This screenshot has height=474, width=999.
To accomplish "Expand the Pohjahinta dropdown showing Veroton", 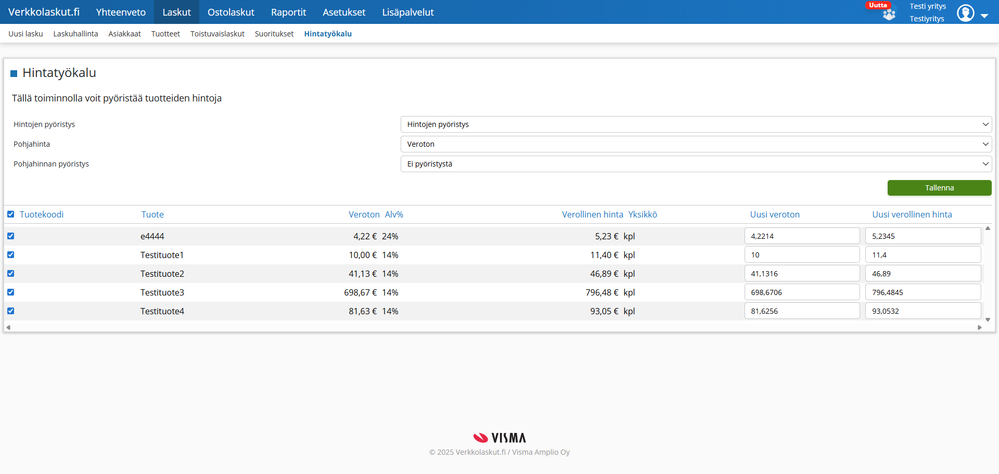I will click(695, 144).
